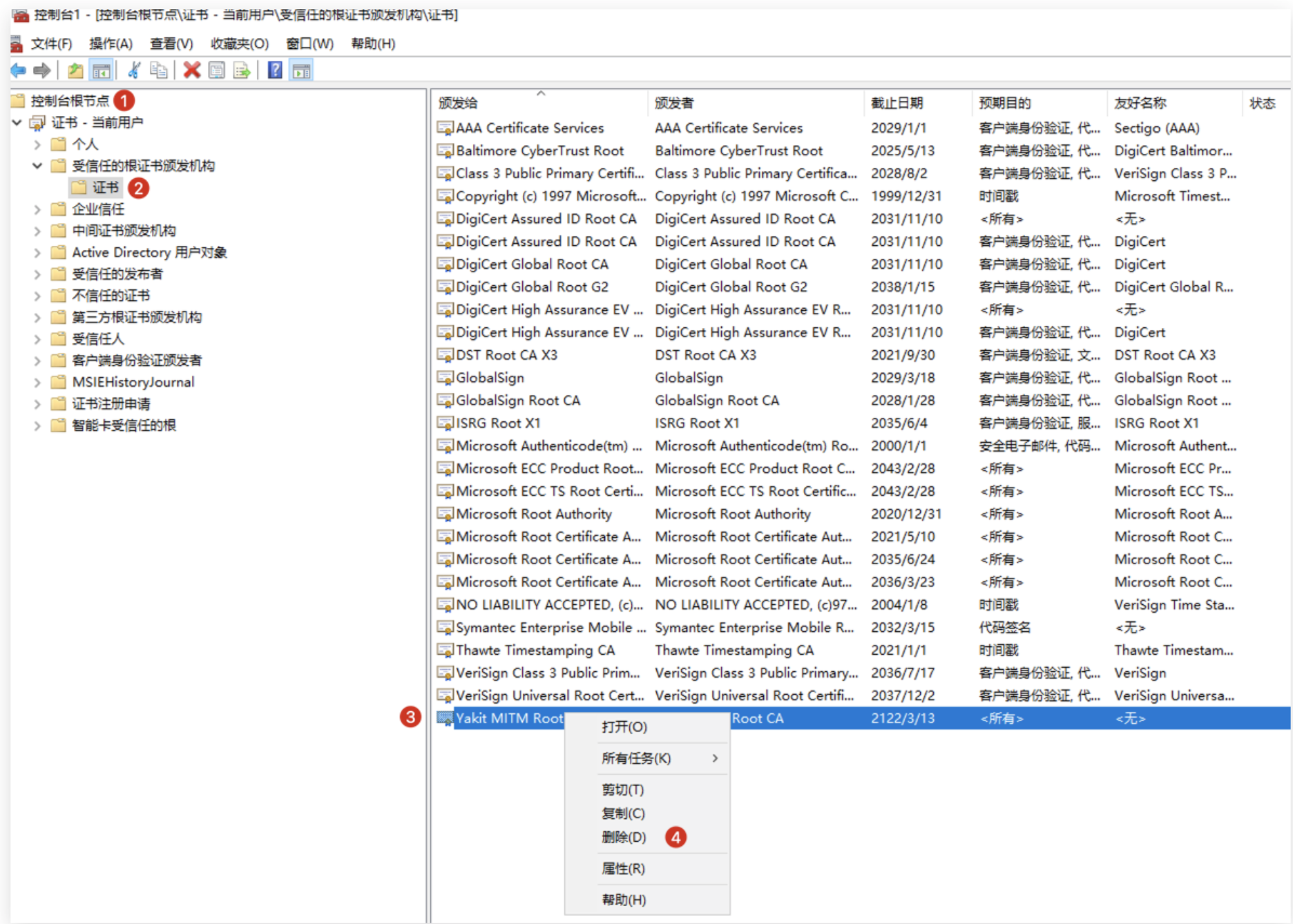
Task: Click the blue Help question mark icon
Action: pyautogui.click(x=275, y=70)
